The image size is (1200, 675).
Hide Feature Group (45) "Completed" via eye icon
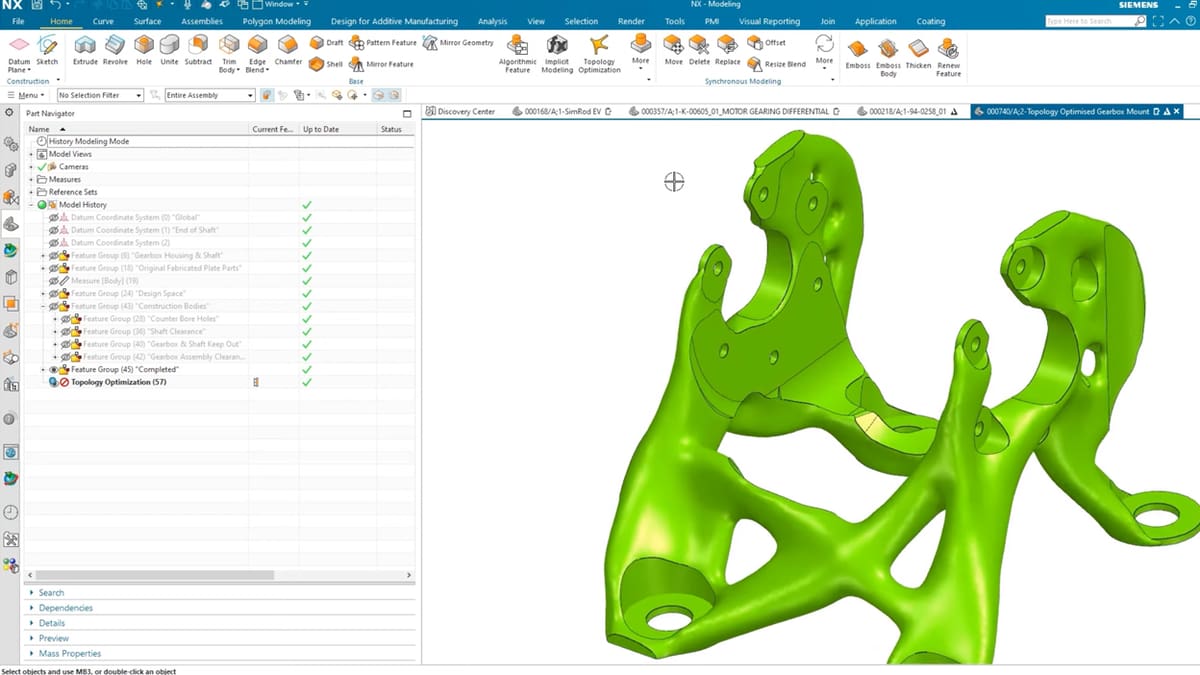tap(55, 369)
